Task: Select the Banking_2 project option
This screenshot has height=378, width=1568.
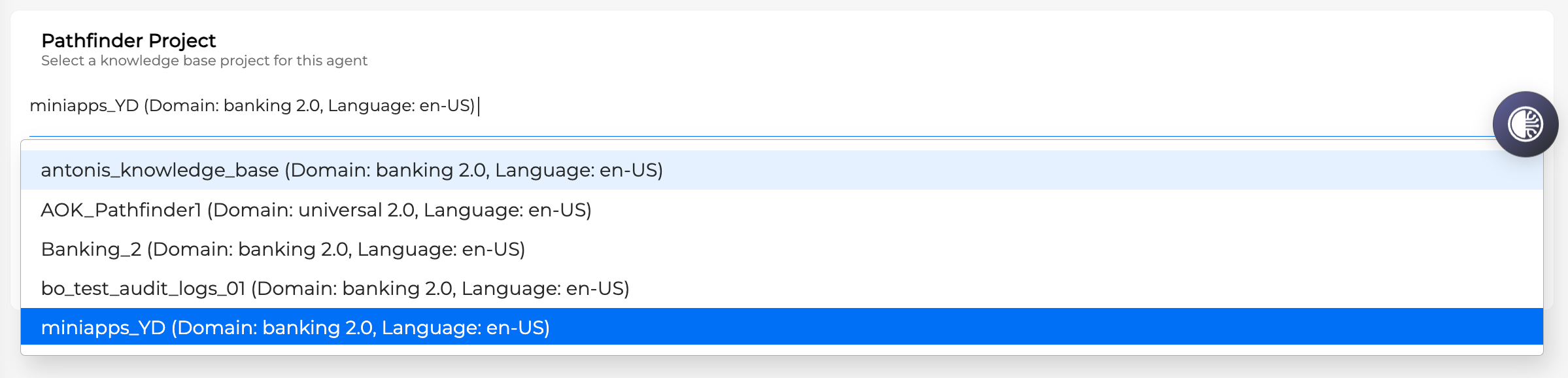Action: (284, 249)
